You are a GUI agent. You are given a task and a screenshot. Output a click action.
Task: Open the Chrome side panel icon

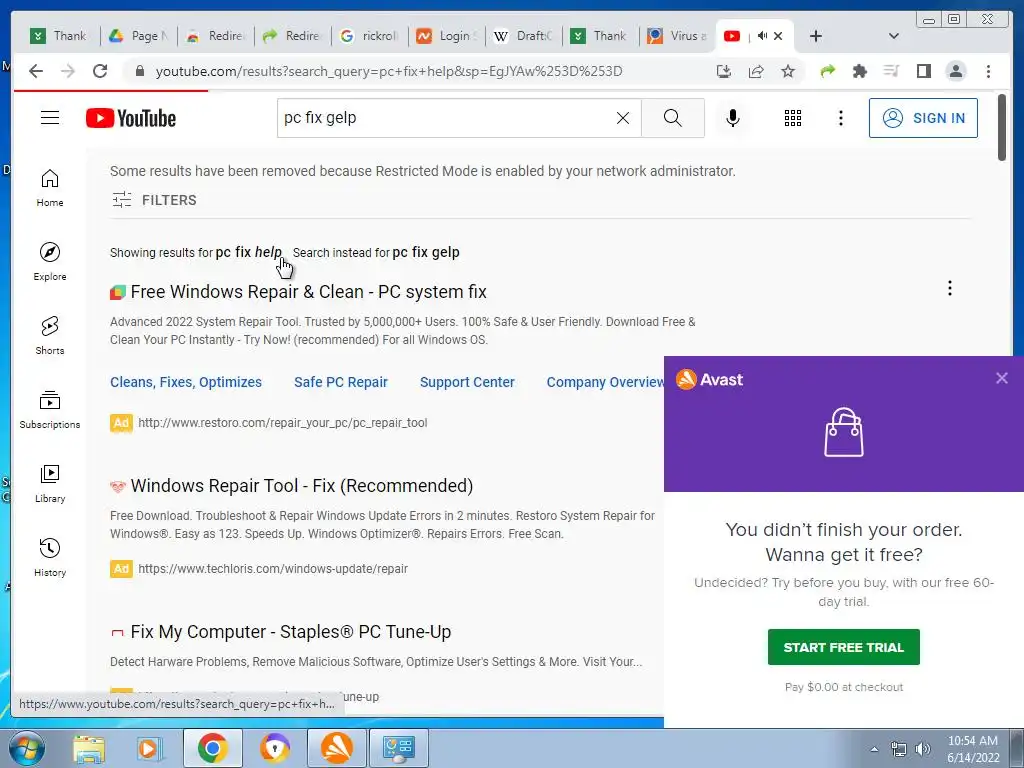click(x=923, y=71)
